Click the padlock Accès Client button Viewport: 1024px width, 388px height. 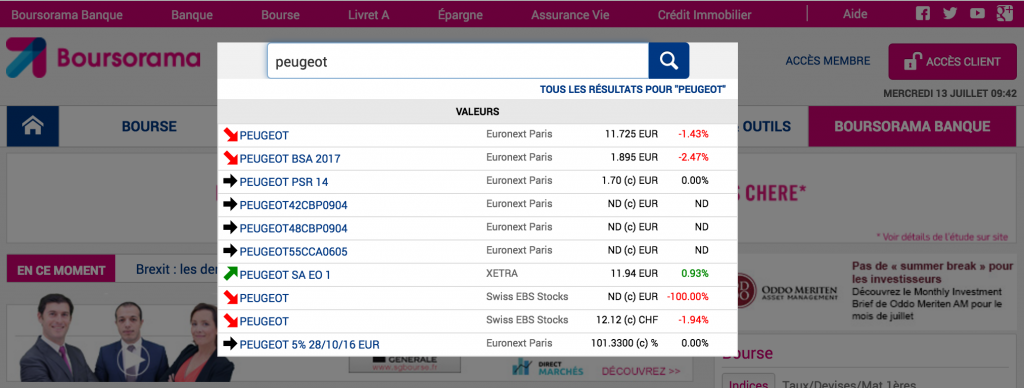(953, 61)
